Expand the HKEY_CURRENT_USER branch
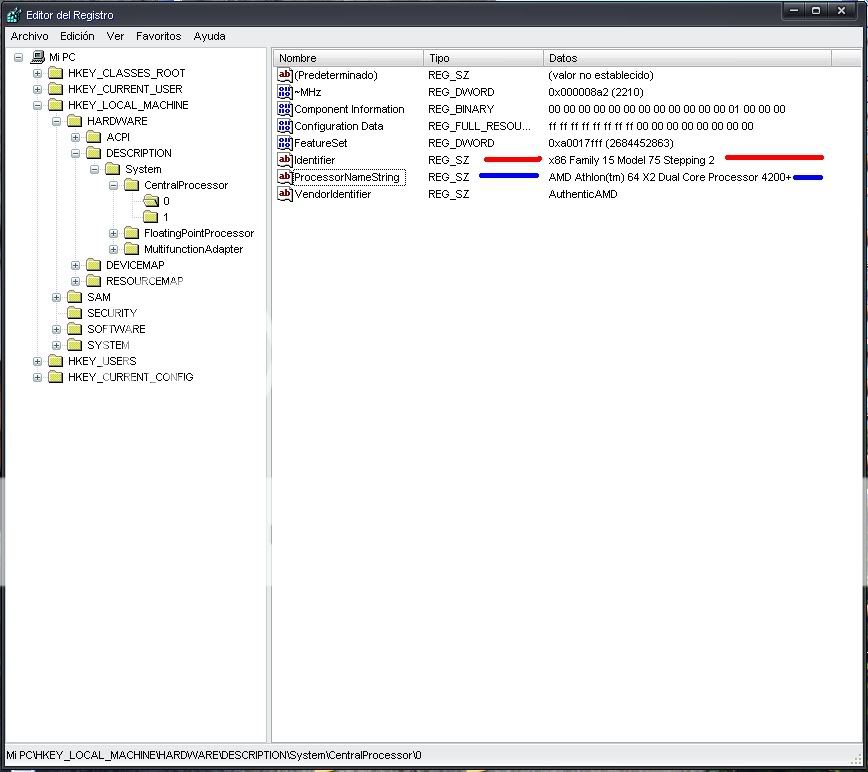The image size is (868, 772). pyautogui.click(x=37, y=89)
